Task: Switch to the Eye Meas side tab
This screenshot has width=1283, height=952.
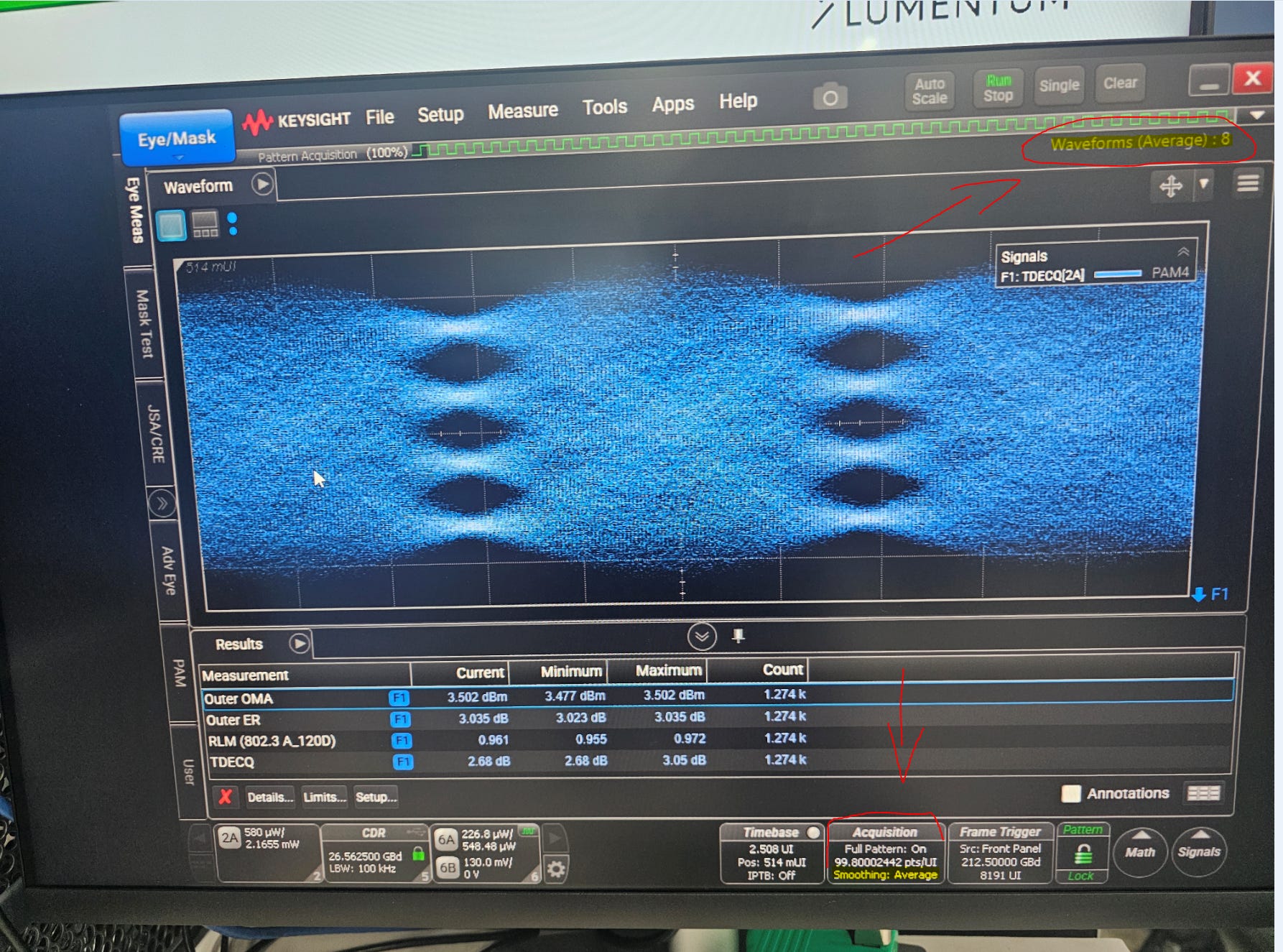Action: click(134, 210)
